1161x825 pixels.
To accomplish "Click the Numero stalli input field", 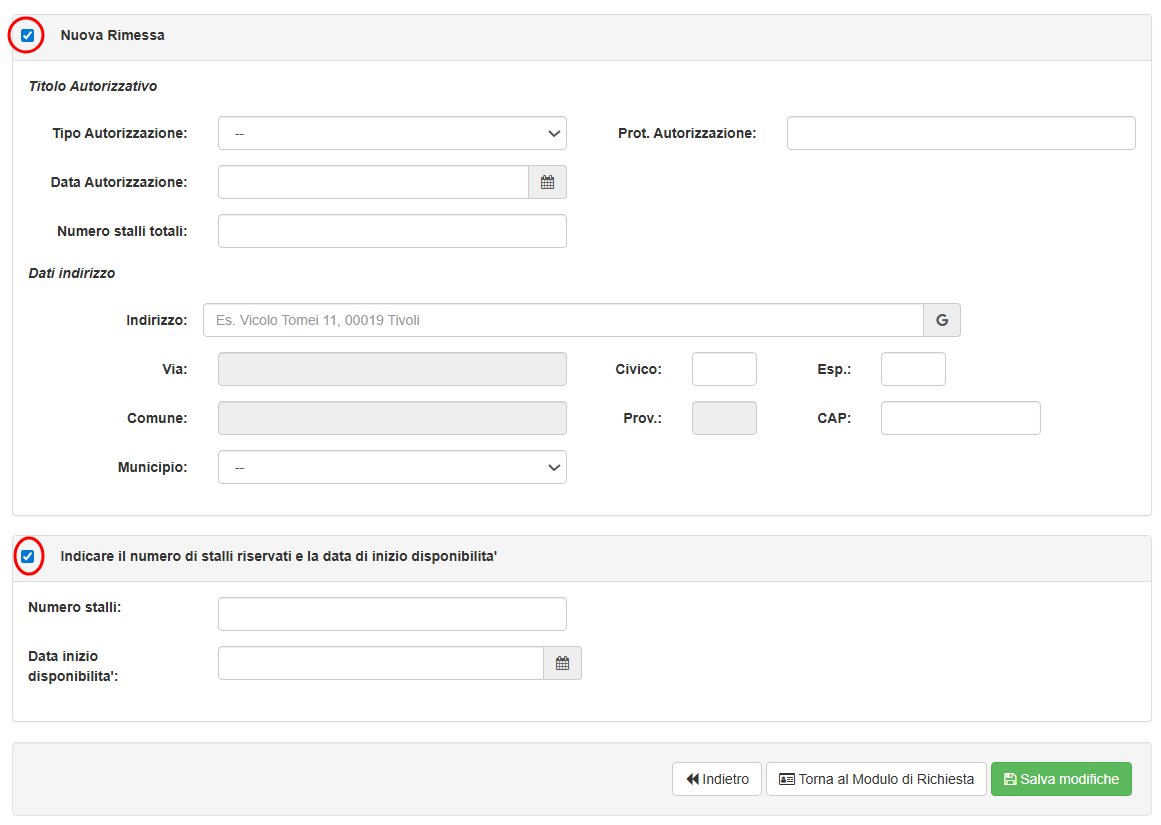I will pyautogui.click(x=392, y=614).
